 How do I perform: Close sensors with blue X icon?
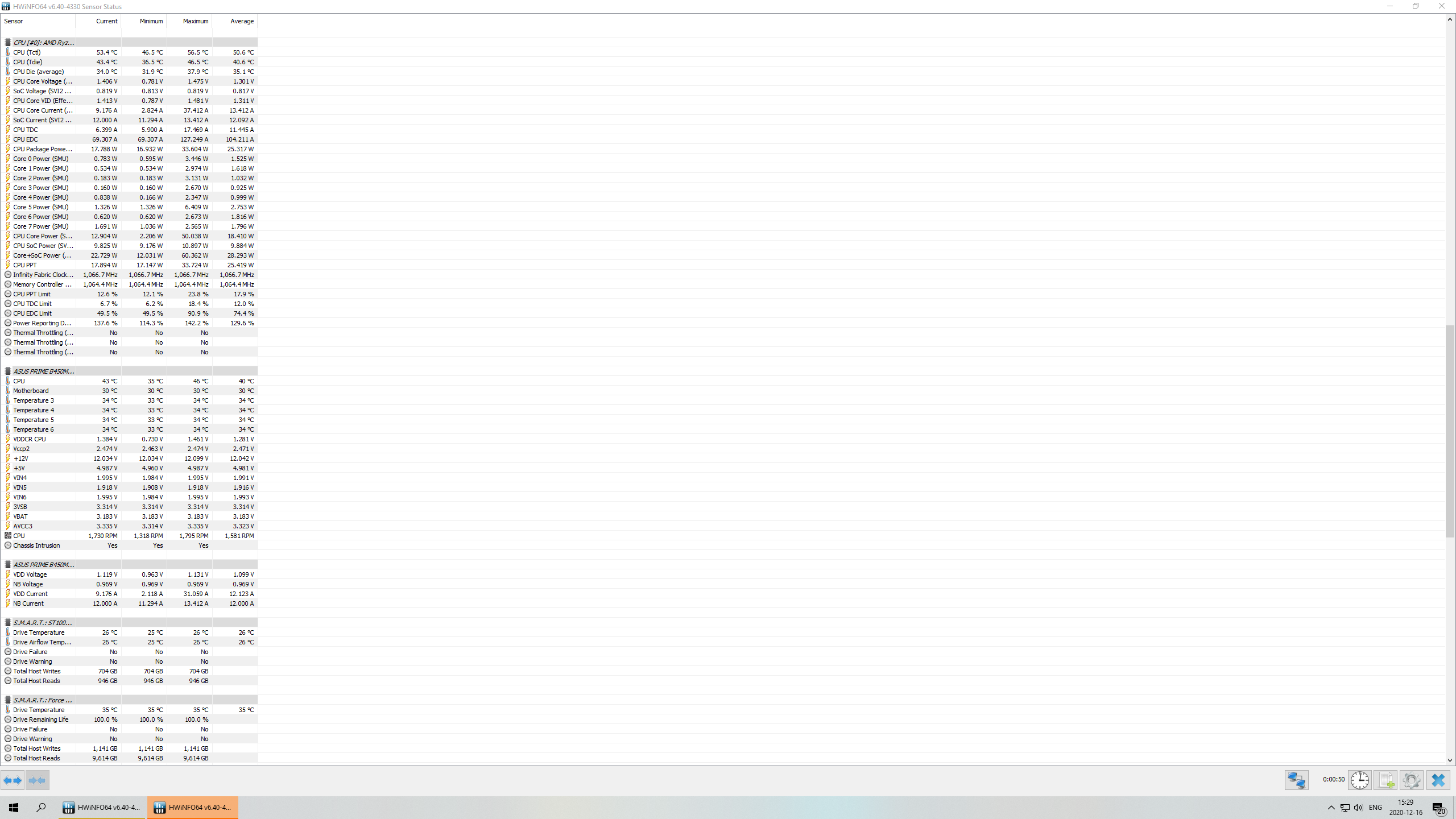[x=1438, y=780]
